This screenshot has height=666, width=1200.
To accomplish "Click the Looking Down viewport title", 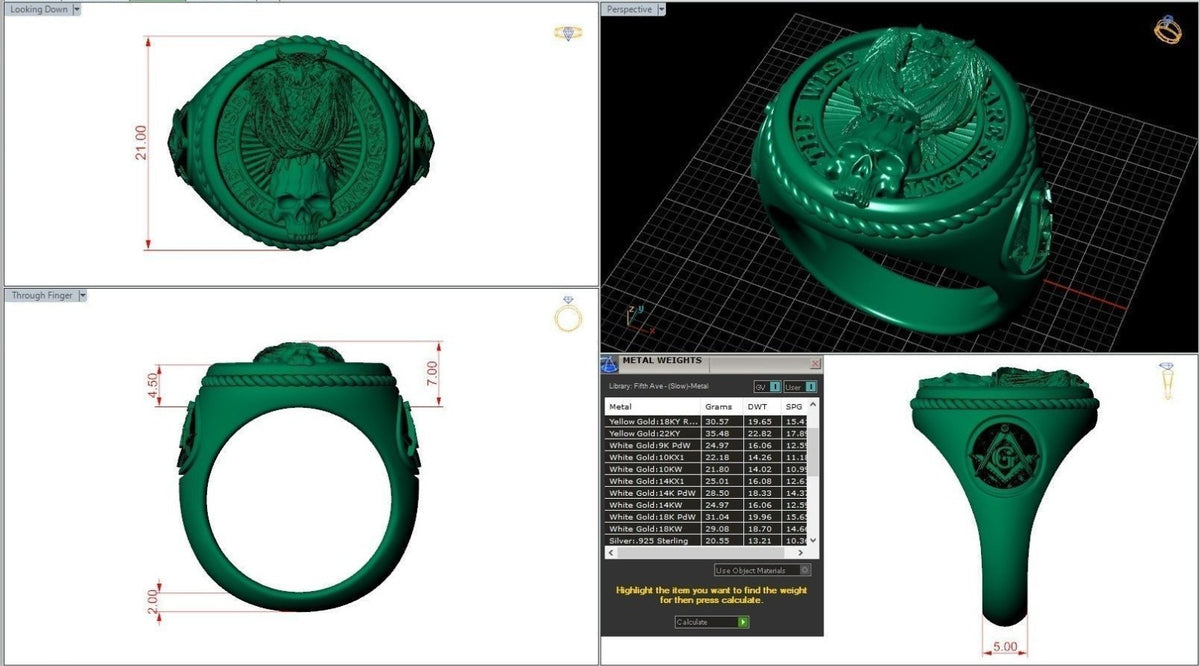I will 40,9.
